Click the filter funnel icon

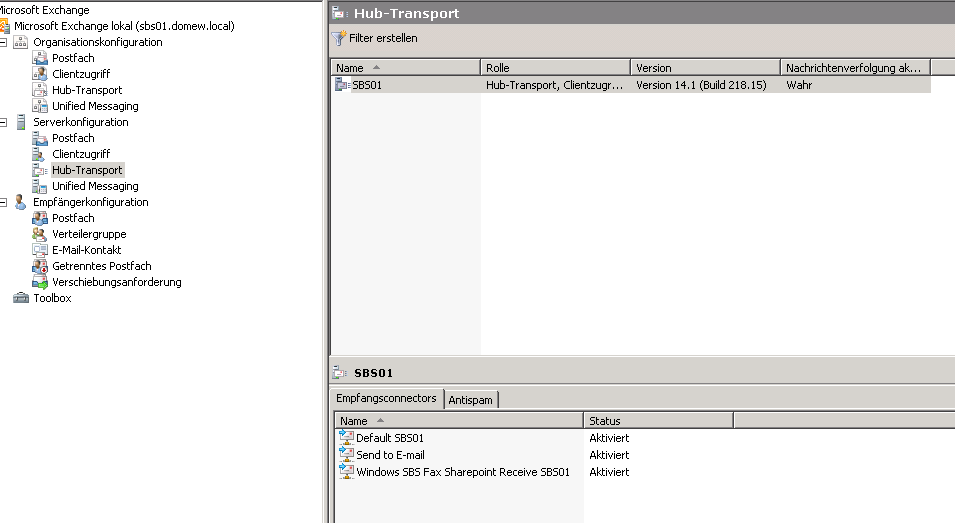(x=339, y=38)
